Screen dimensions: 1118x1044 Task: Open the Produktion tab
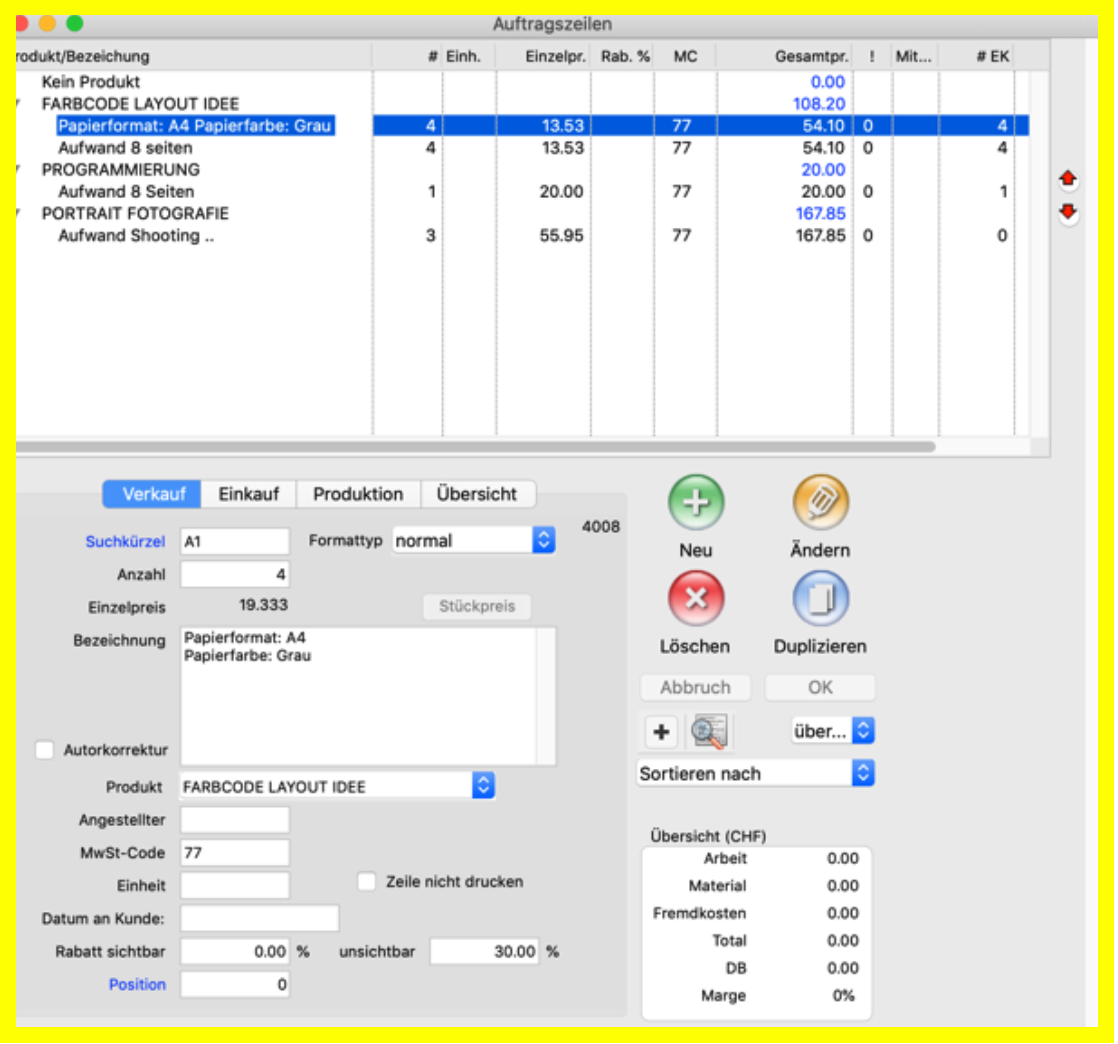358,494
